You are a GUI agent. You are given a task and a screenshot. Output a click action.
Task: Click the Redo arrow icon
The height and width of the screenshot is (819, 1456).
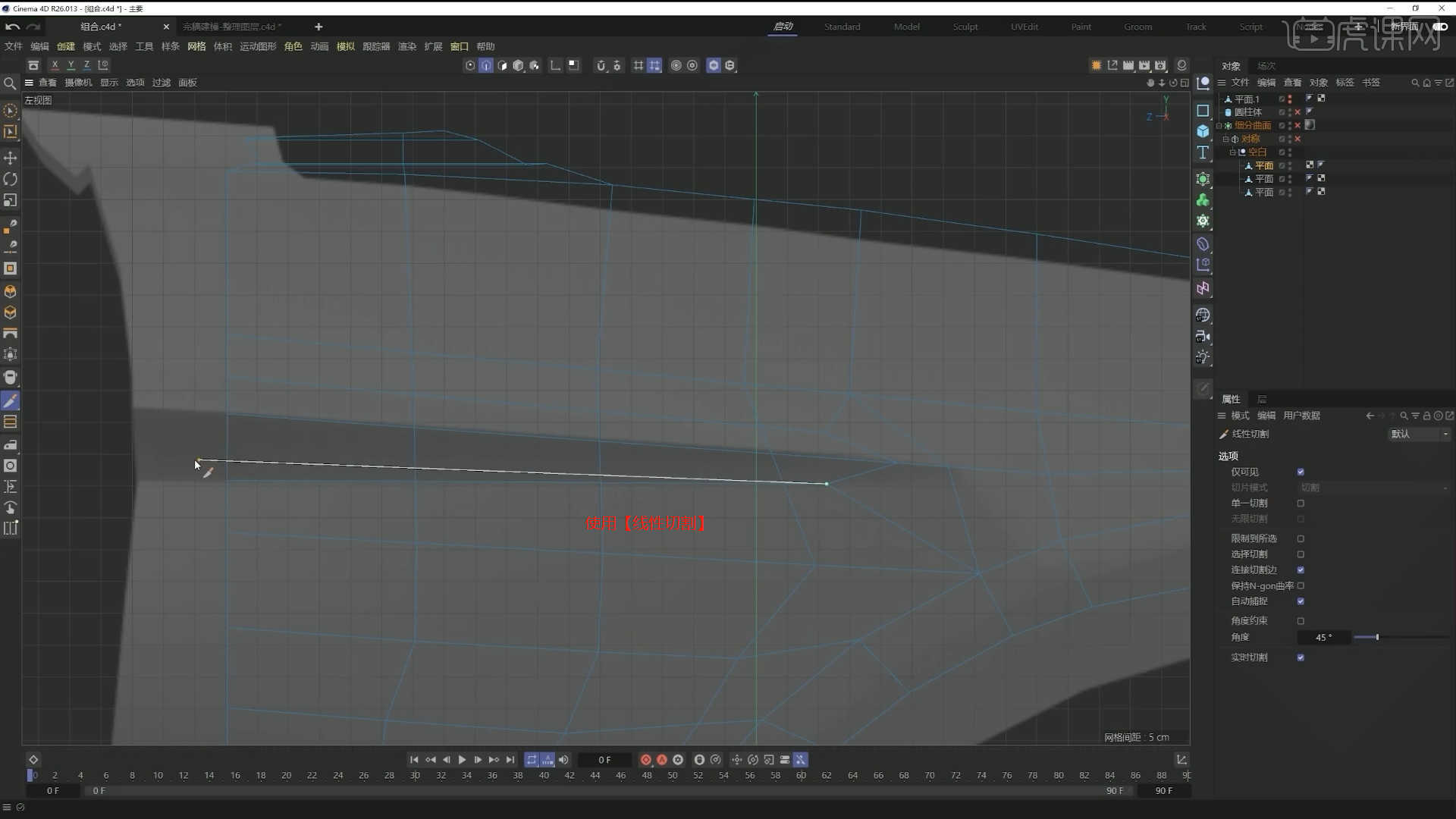(33, 27)
